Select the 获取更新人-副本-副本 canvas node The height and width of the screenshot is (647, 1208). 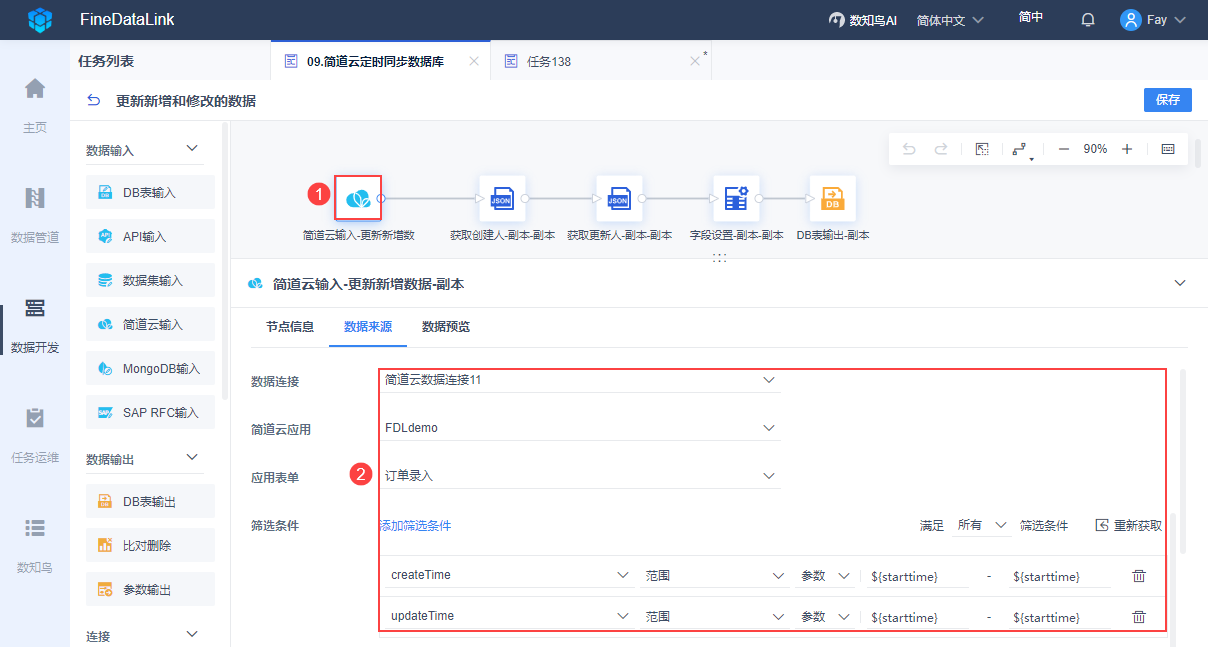pyautogui.click(x=619, y=199)
